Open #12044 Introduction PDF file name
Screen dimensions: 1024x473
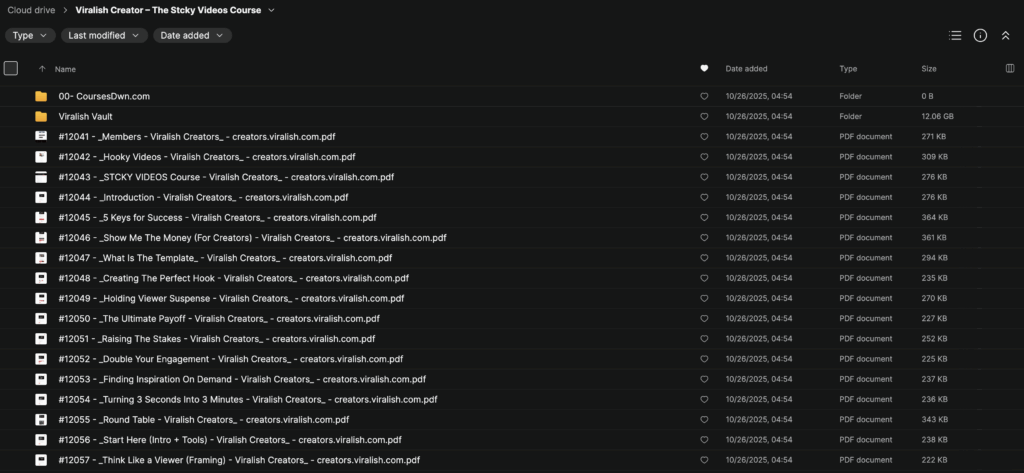click(x=203, y=197)
